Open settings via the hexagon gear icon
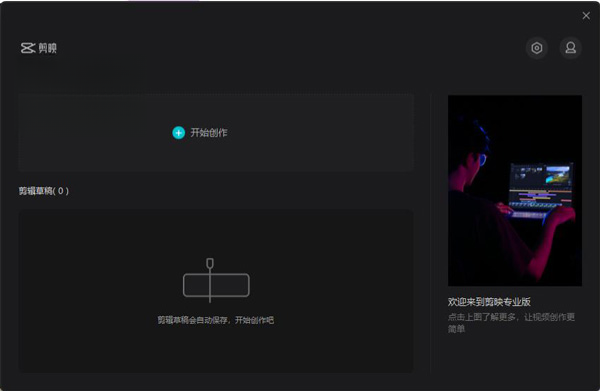Screen dimensions: 600x391 (x=536, y=48)
